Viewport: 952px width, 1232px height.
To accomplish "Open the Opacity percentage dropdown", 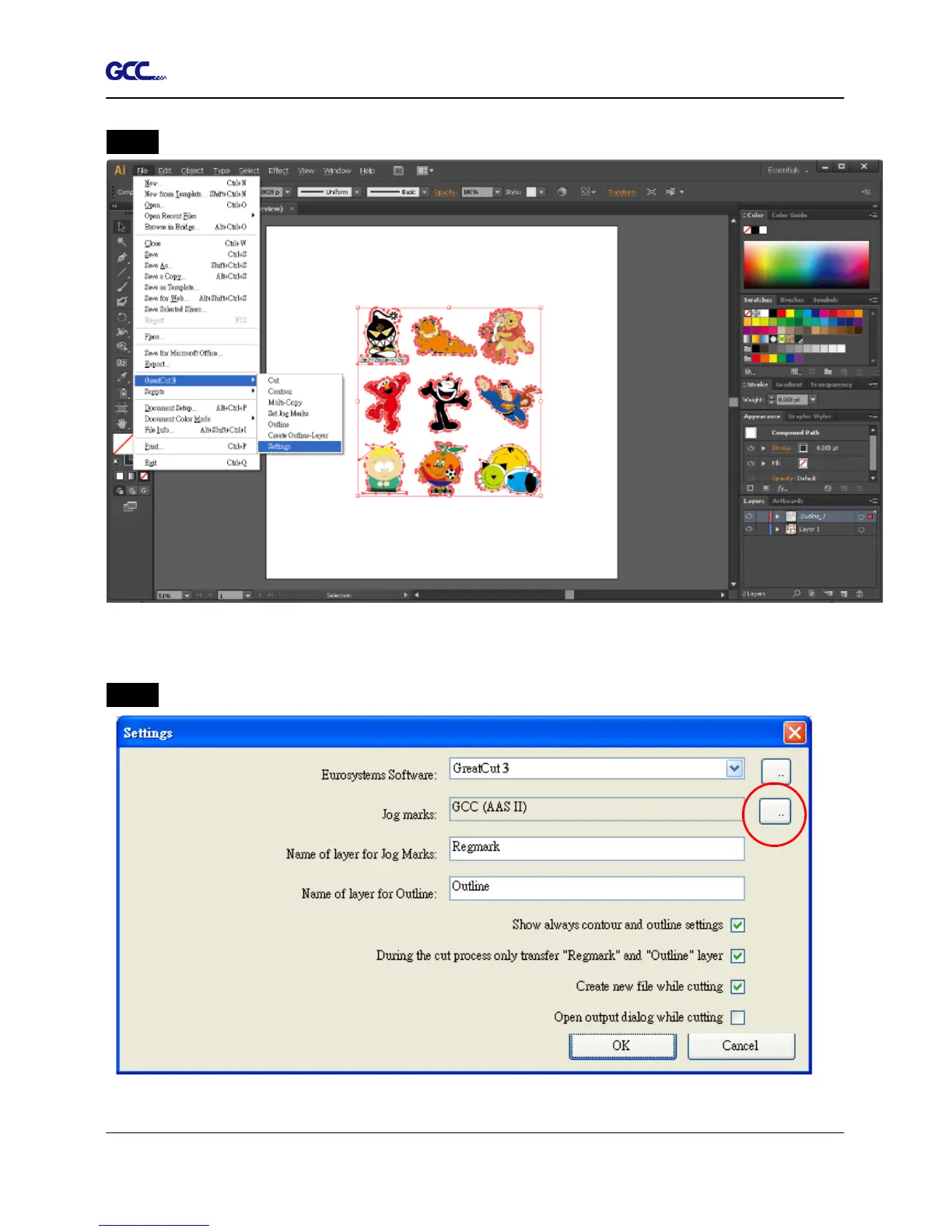I will 498,191.
